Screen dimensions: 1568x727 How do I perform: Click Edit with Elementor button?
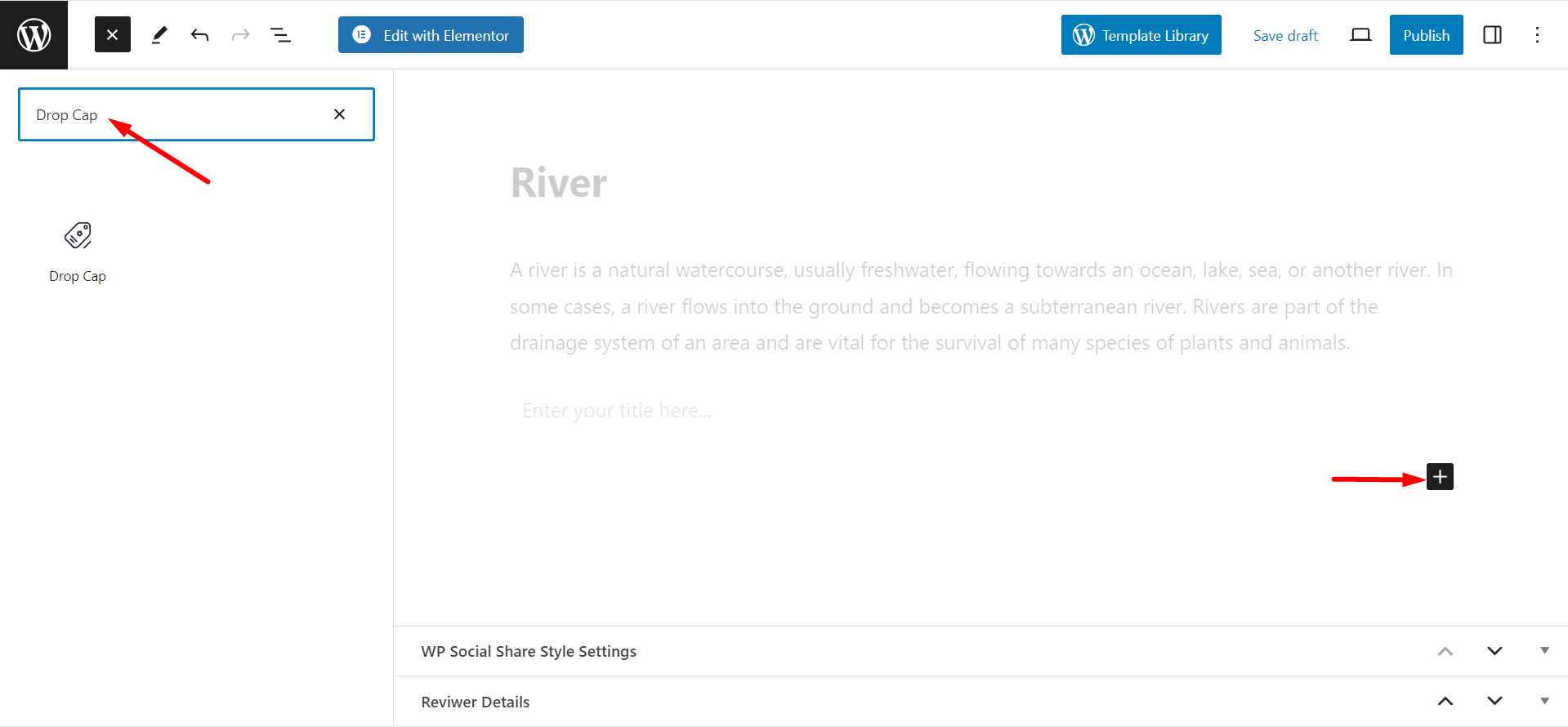431,35
